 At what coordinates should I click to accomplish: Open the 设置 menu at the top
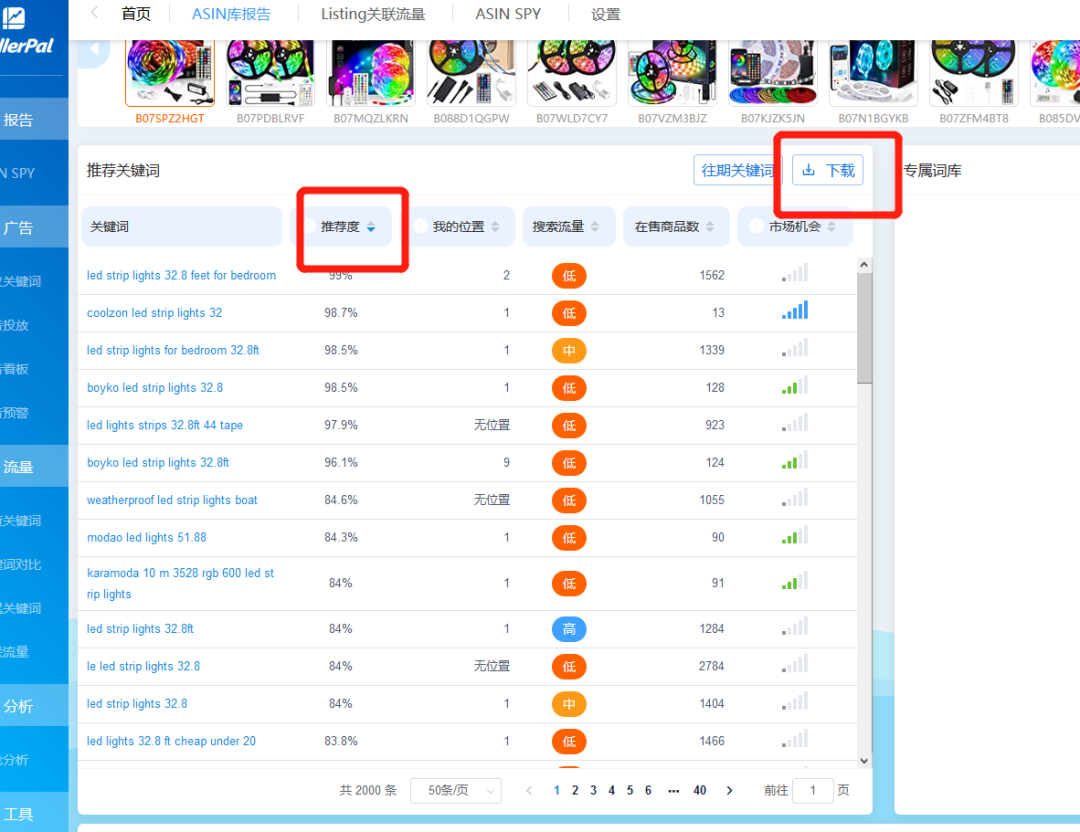[606, 14]
